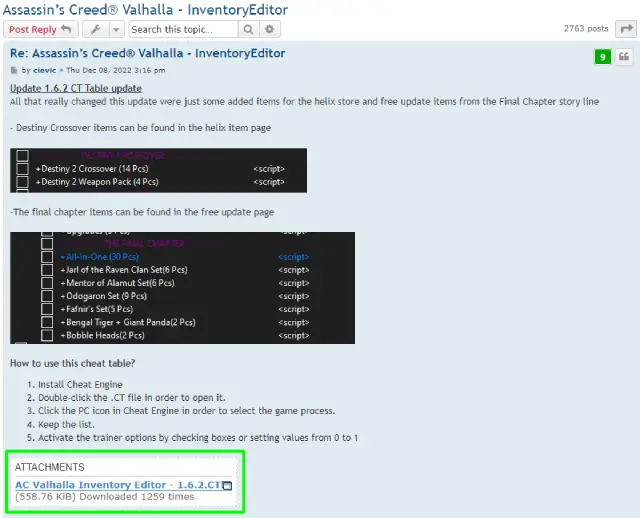Screen dimensions: 640x518
Task: Open advanced search gear icon
Action: tap(269, 29)
